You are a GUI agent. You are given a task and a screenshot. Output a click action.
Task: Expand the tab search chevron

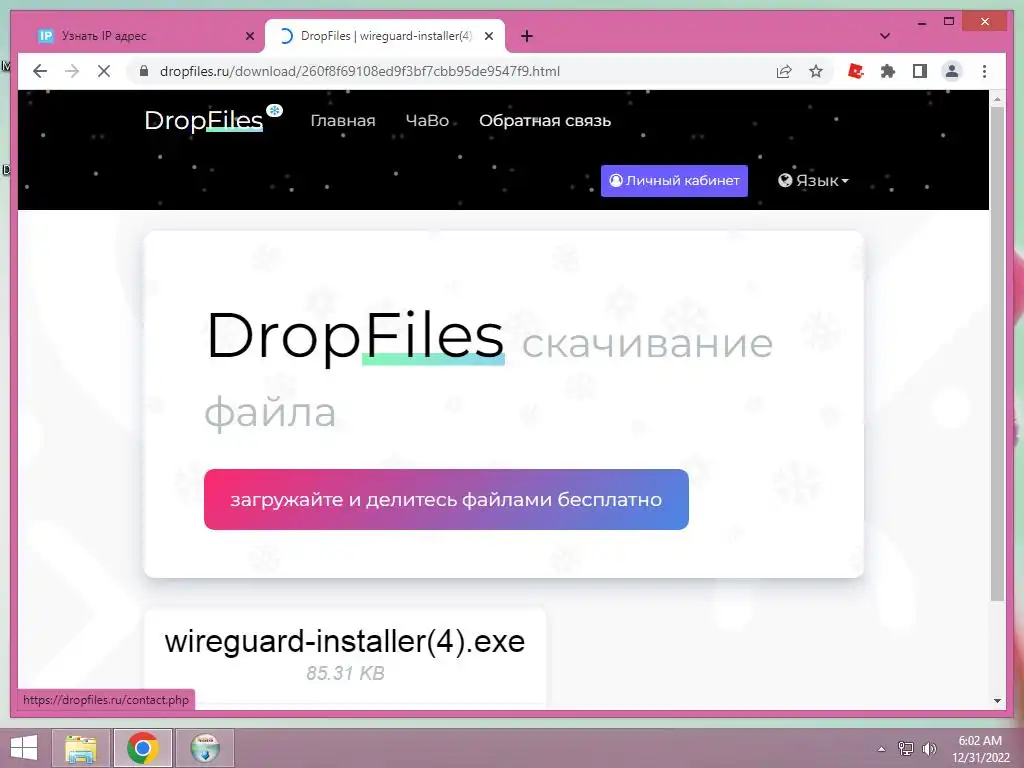[885, 36]
